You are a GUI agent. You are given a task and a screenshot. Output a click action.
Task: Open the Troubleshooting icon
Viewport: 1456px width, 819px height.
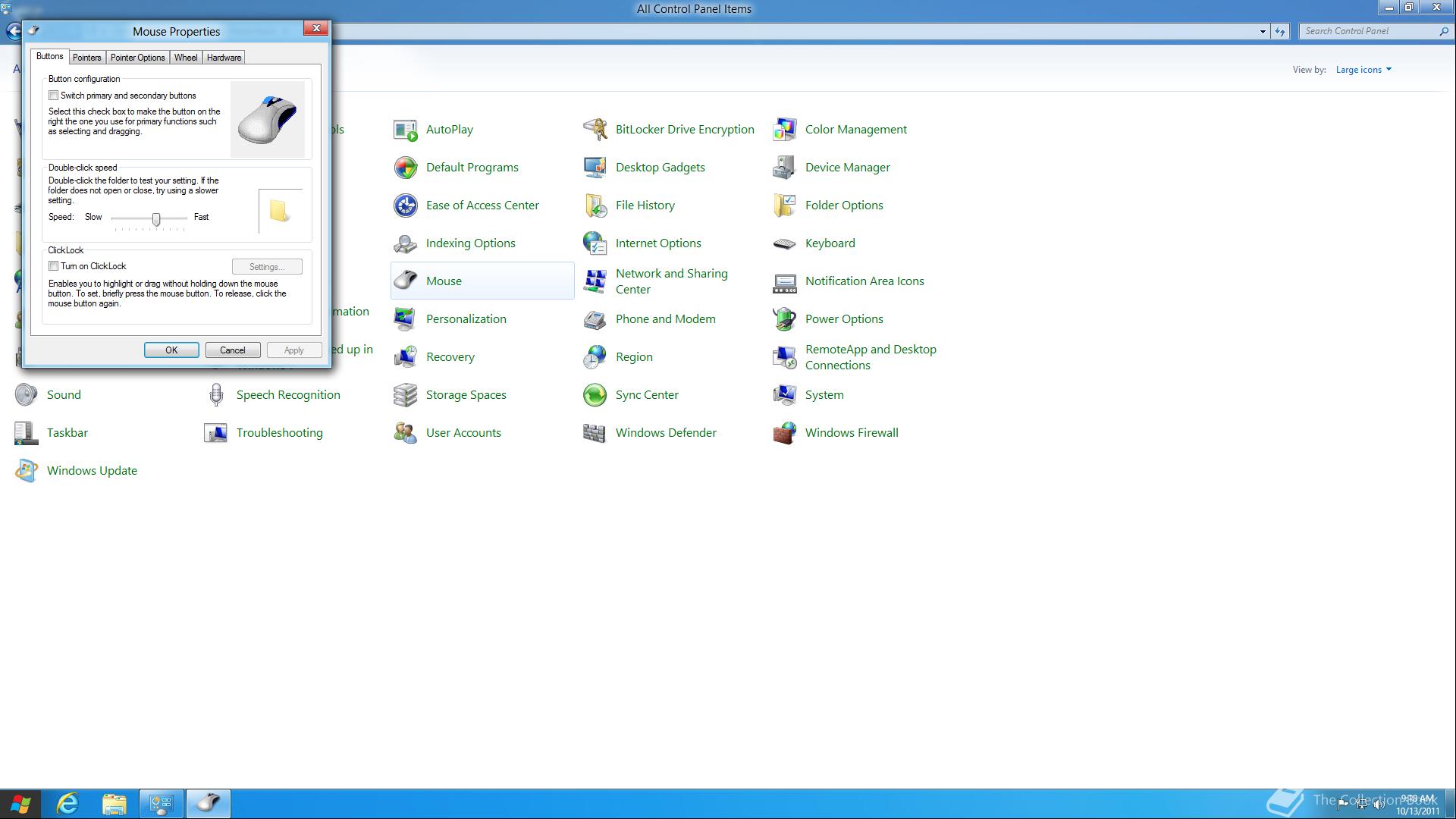point(216,433)
